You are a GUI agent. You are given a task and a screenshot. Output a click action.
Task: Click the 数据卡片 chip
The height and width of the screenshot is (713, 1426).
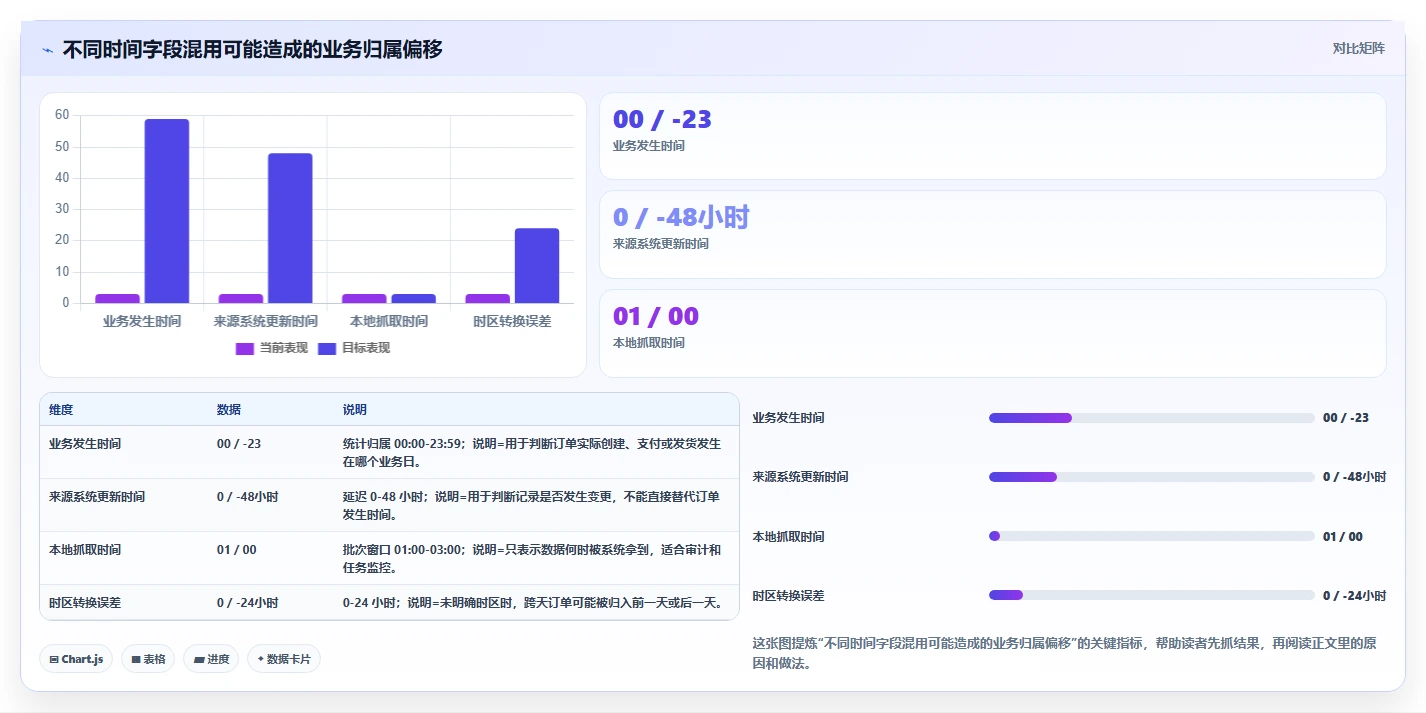pyautogui.click(x=284, y=659)
